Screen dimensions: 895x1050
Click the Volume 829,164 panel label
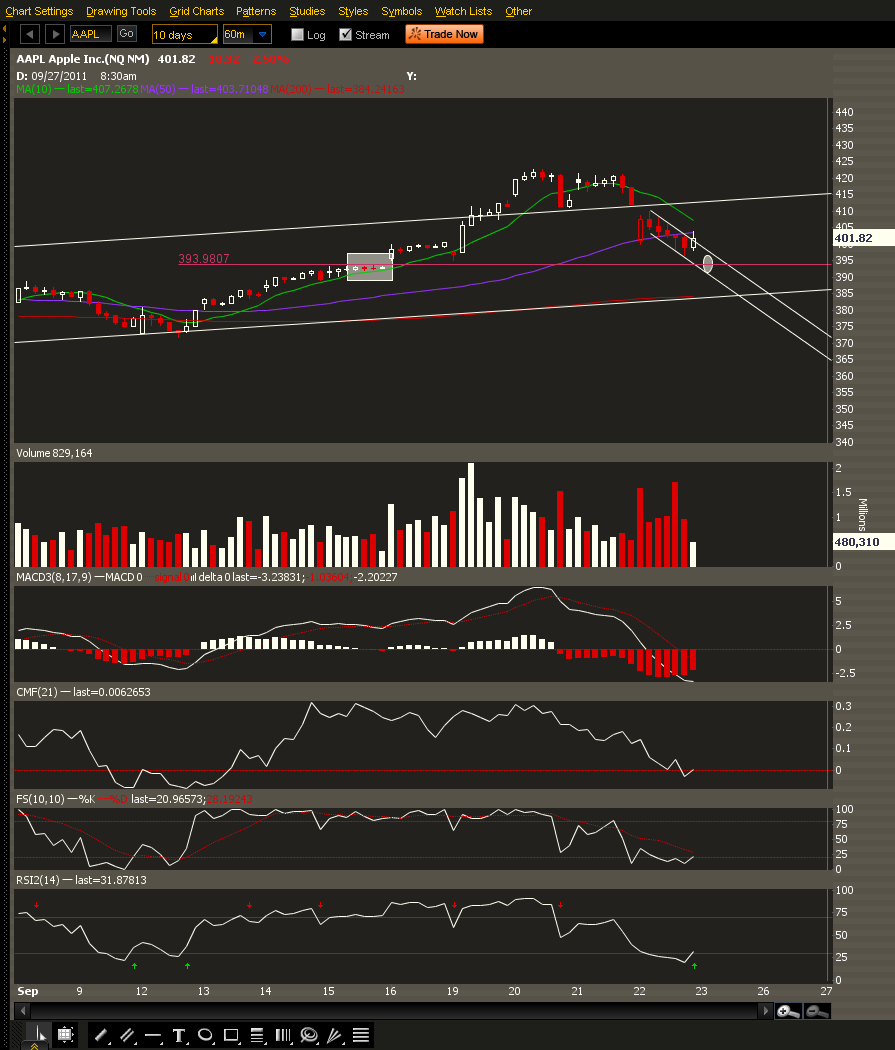pyautogui.click(x=54, y=453)
